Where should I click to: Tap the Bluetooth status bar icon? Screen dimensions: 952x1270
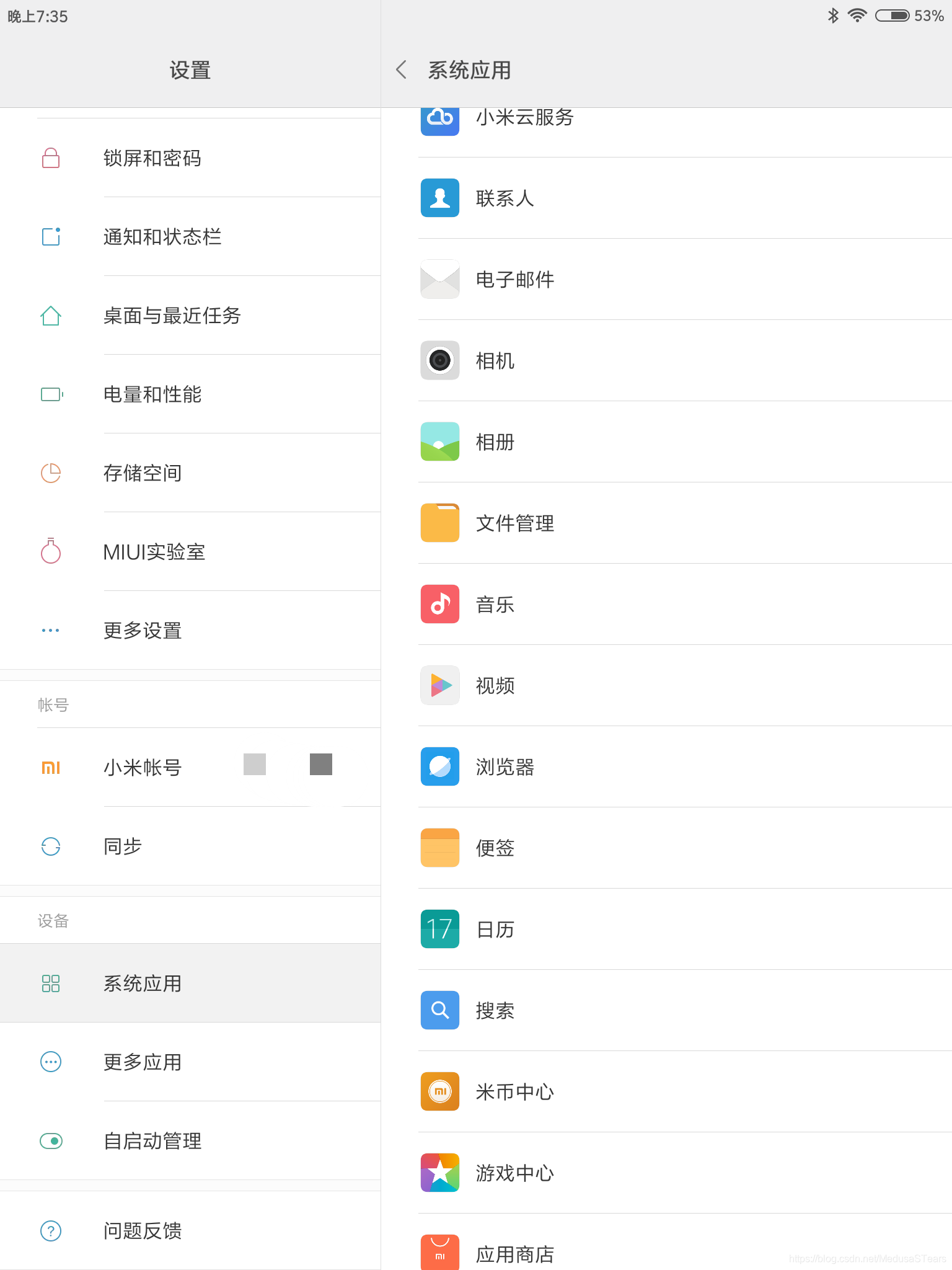(x=834, y=16)
